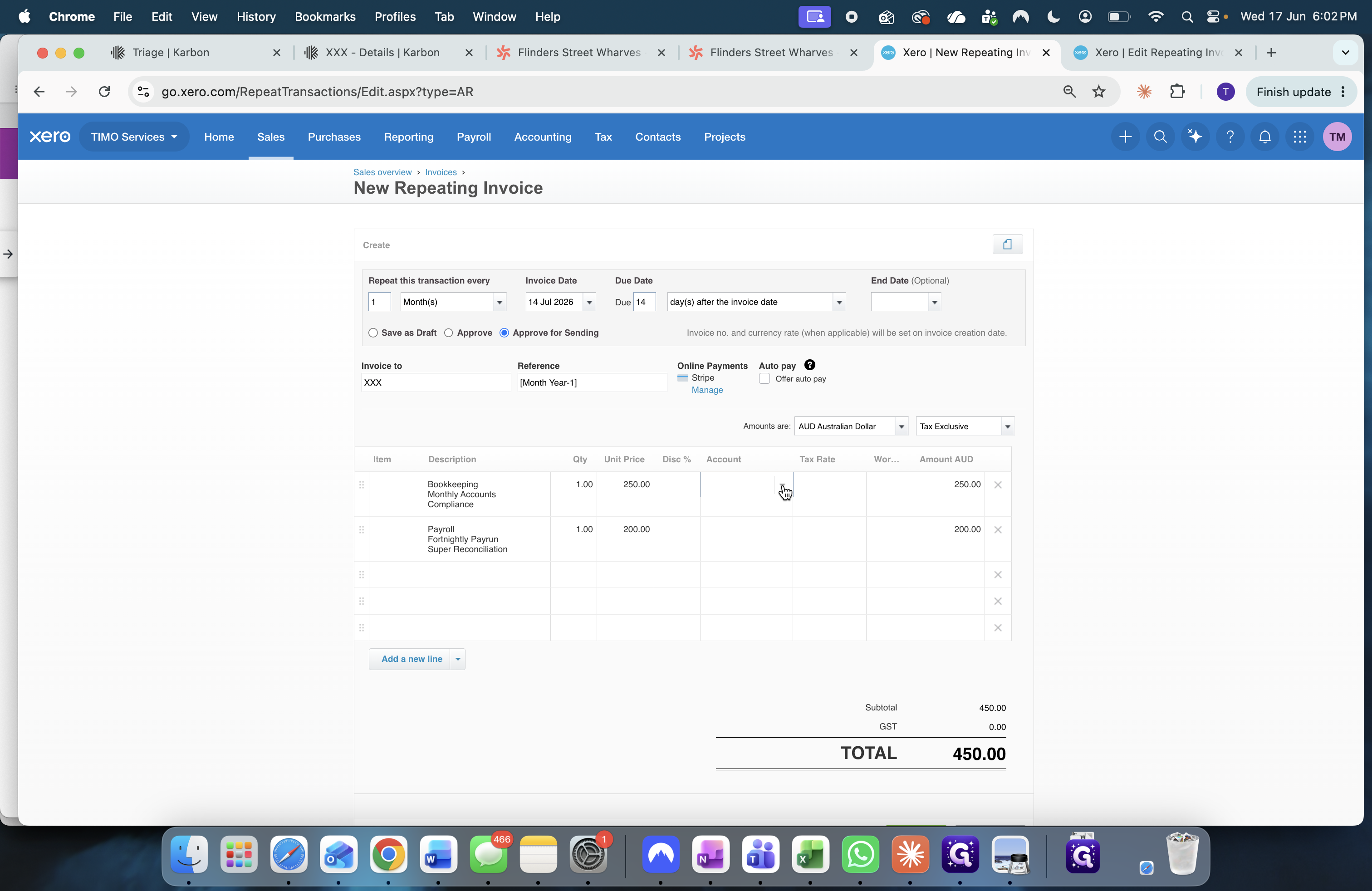Click the Invoice to contact field
The width and height of the screenshot is (1372, 891).
click(436, 382)
